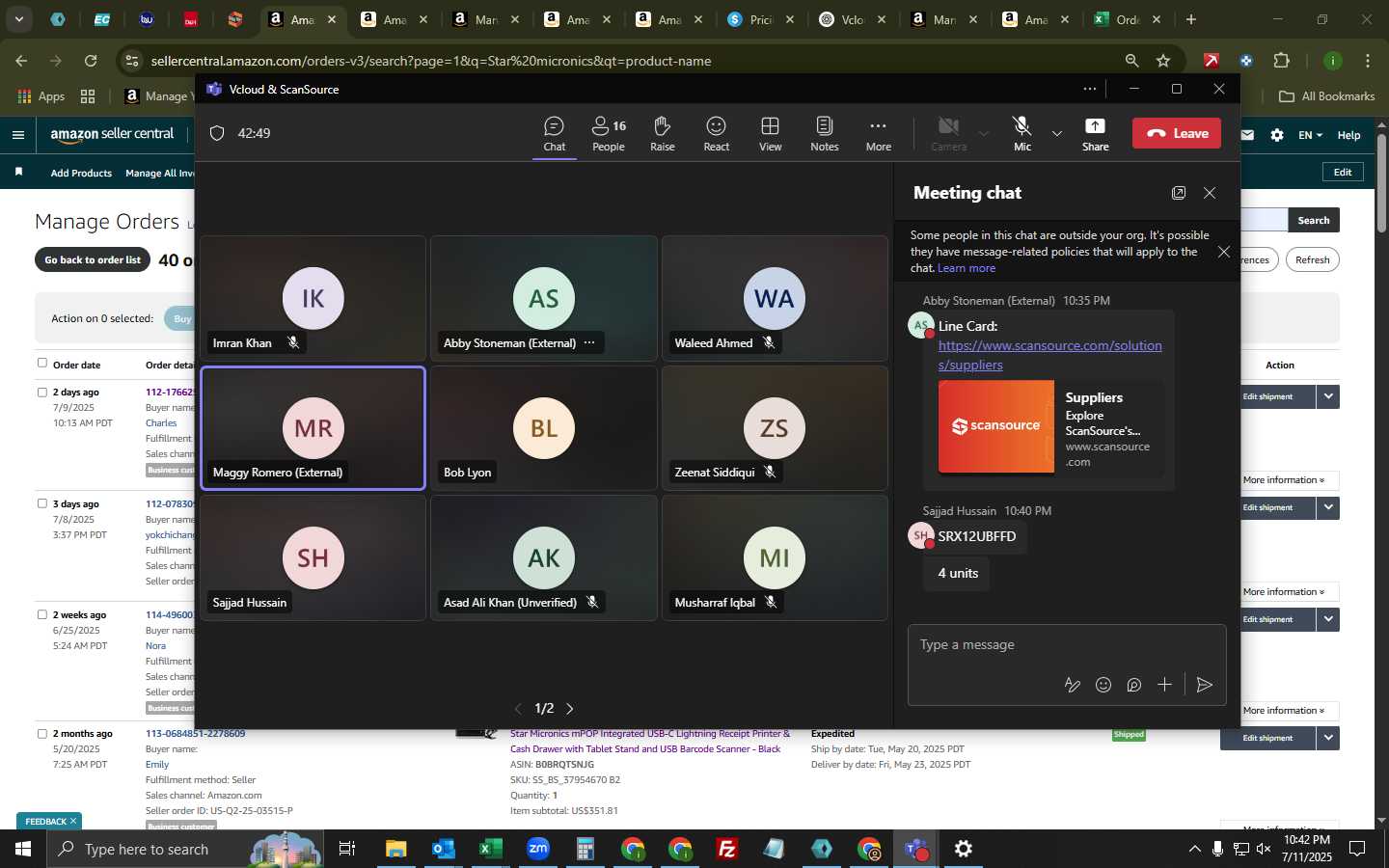Expand Edit shipment dropdown for 6/25/2025 order

(x=1328, y=619)
